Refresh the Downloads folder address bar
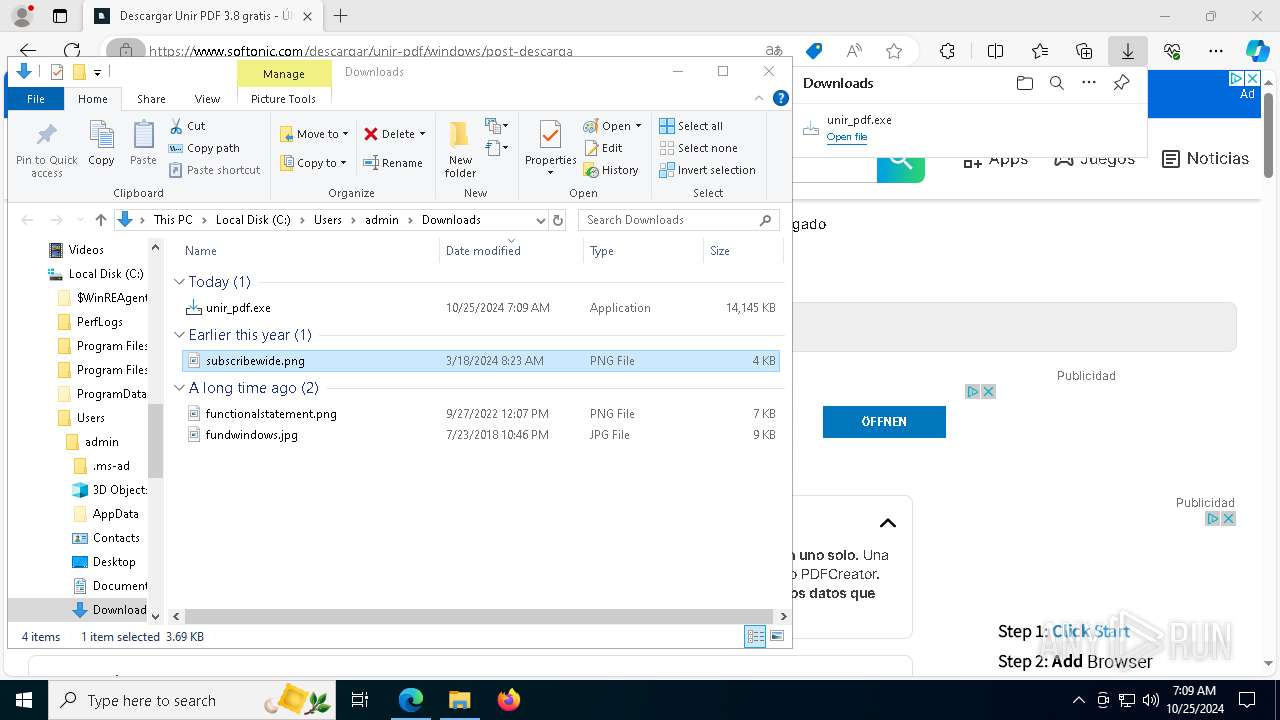This screenshot has height=720, width=1280. (x=558, y=220)
